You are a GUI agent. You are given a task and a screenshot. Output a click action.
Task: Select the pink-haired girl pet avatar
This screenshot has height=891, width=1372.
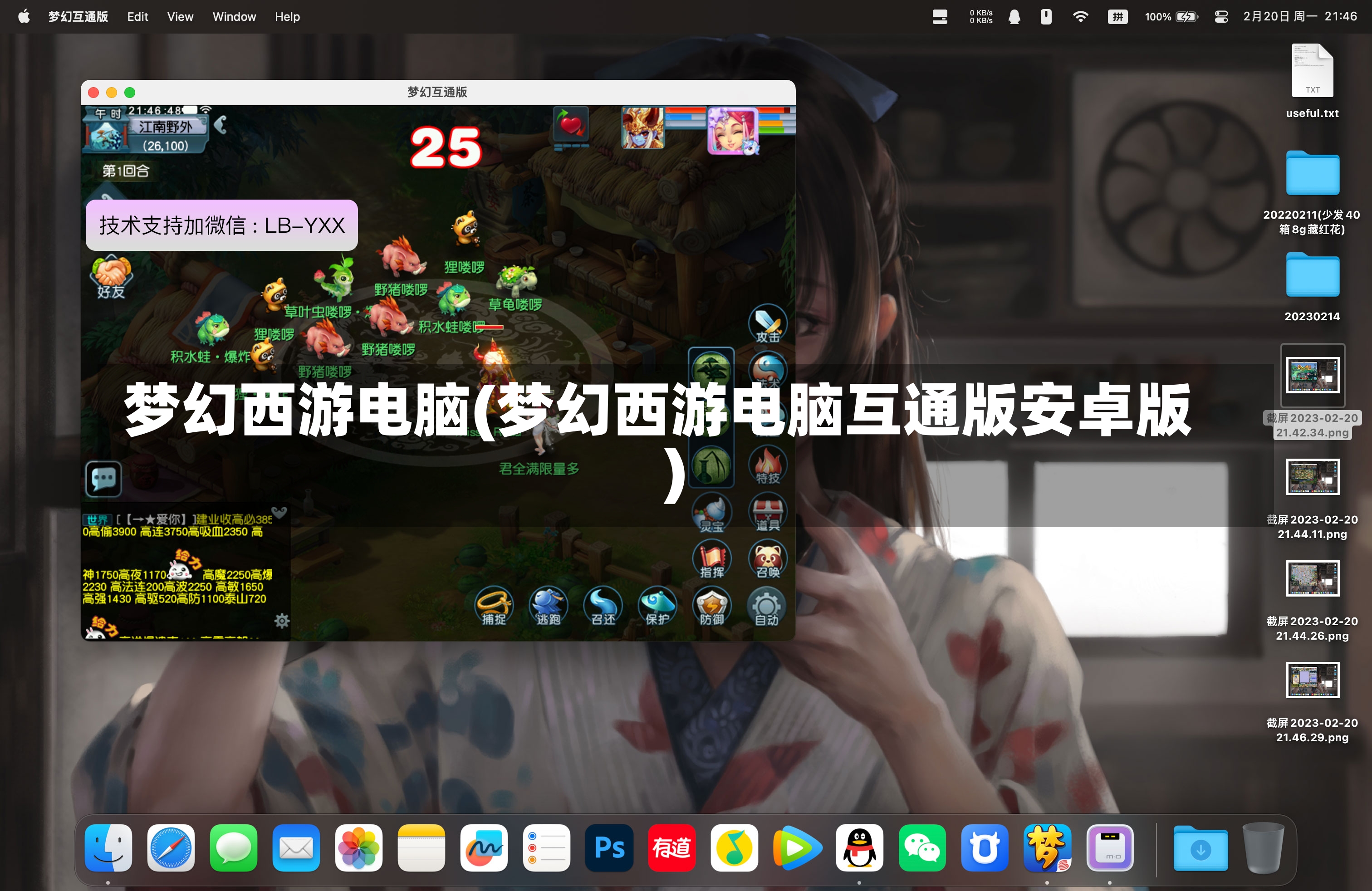(732, 130)
